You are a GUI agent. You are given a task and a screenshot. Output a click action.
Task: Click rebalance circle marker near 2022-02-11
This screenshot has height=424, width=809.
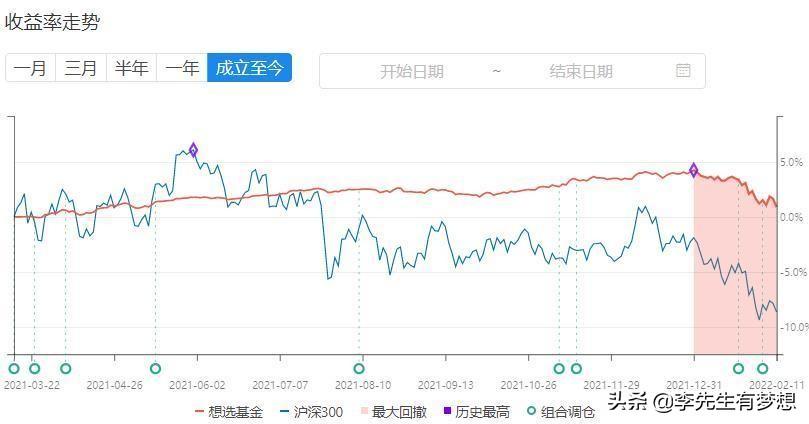point(762,369)
